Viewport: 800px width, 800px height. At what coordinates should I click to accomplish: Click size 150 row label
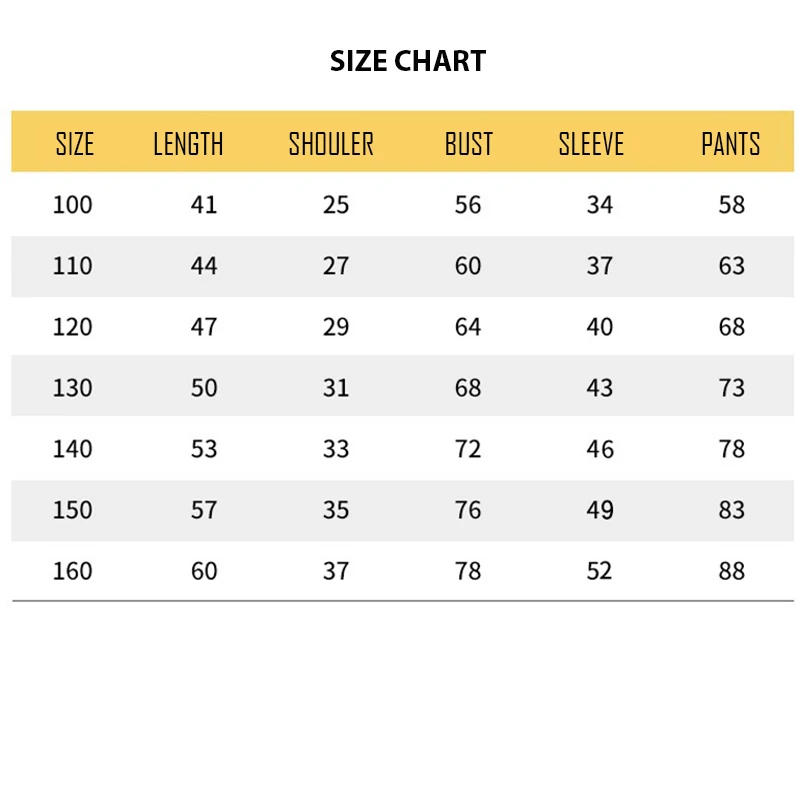click(x=72, y=510)
